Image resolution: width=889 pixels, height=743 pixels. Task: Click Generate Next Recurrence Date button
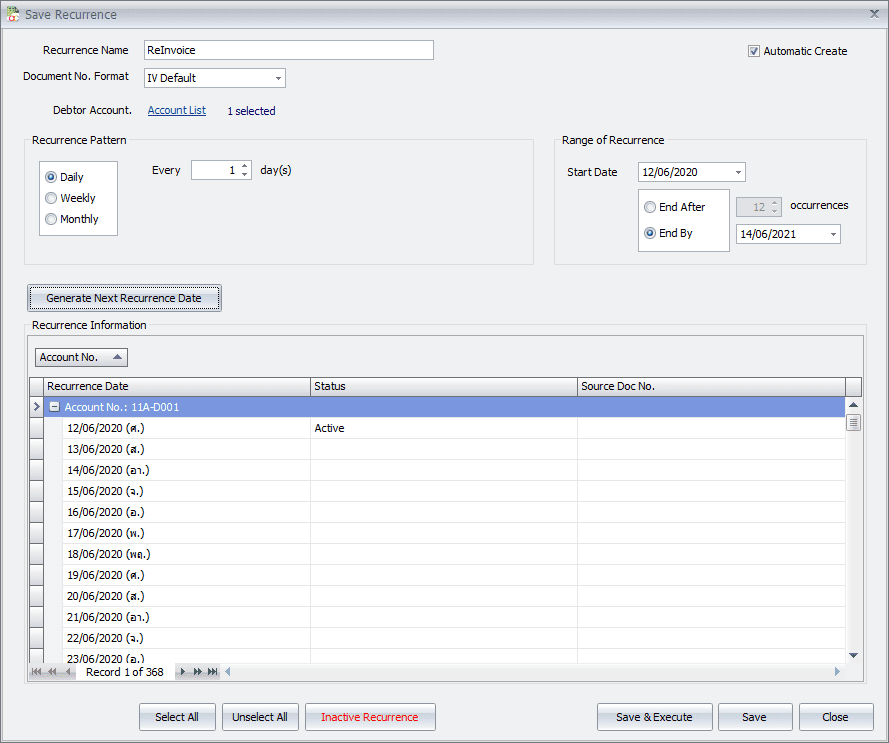coord(124,298)
